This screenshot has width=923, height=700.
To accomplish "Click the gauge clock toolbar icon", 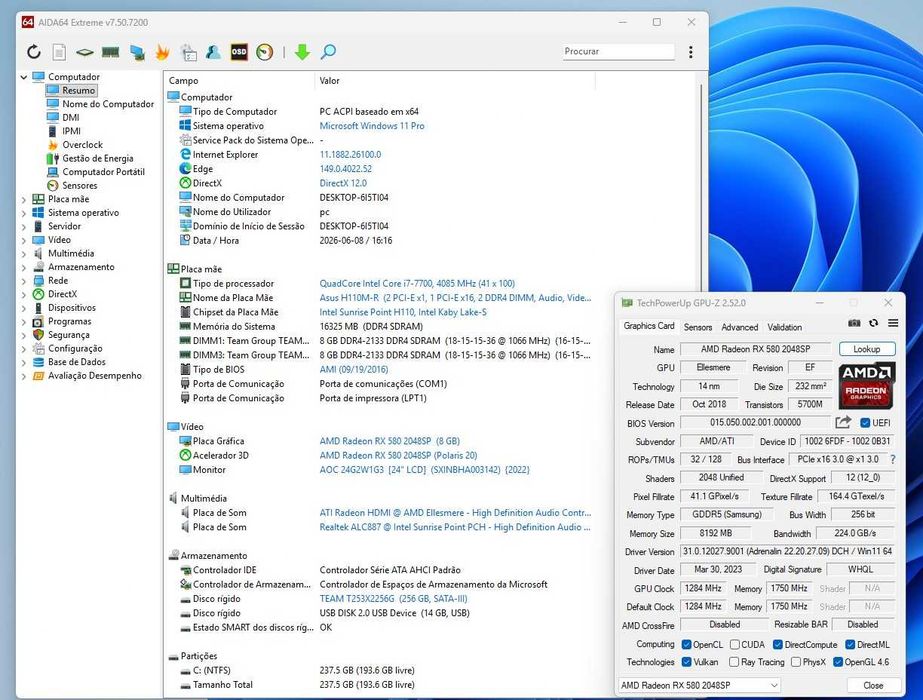I will pyautogui.click(x=265, y=52).
